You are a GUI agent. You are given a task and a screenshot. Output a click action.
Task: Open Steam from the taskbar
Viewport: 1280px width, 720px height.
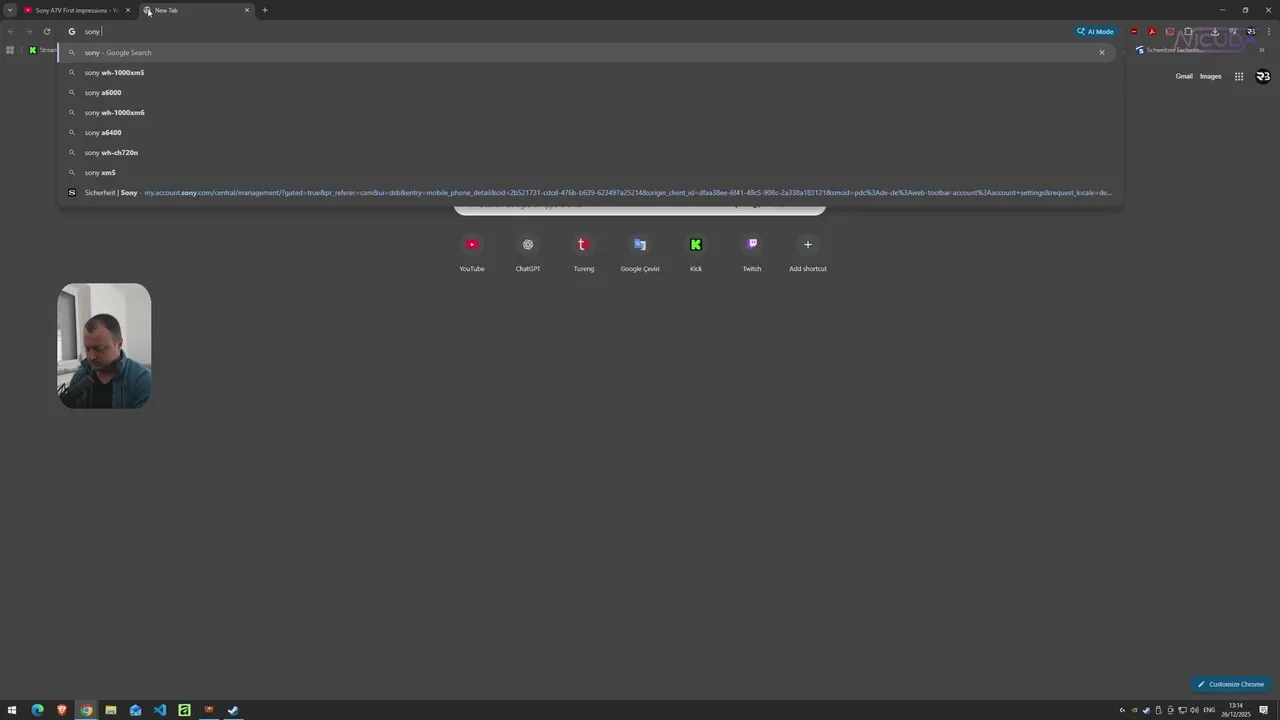point(233,710)
